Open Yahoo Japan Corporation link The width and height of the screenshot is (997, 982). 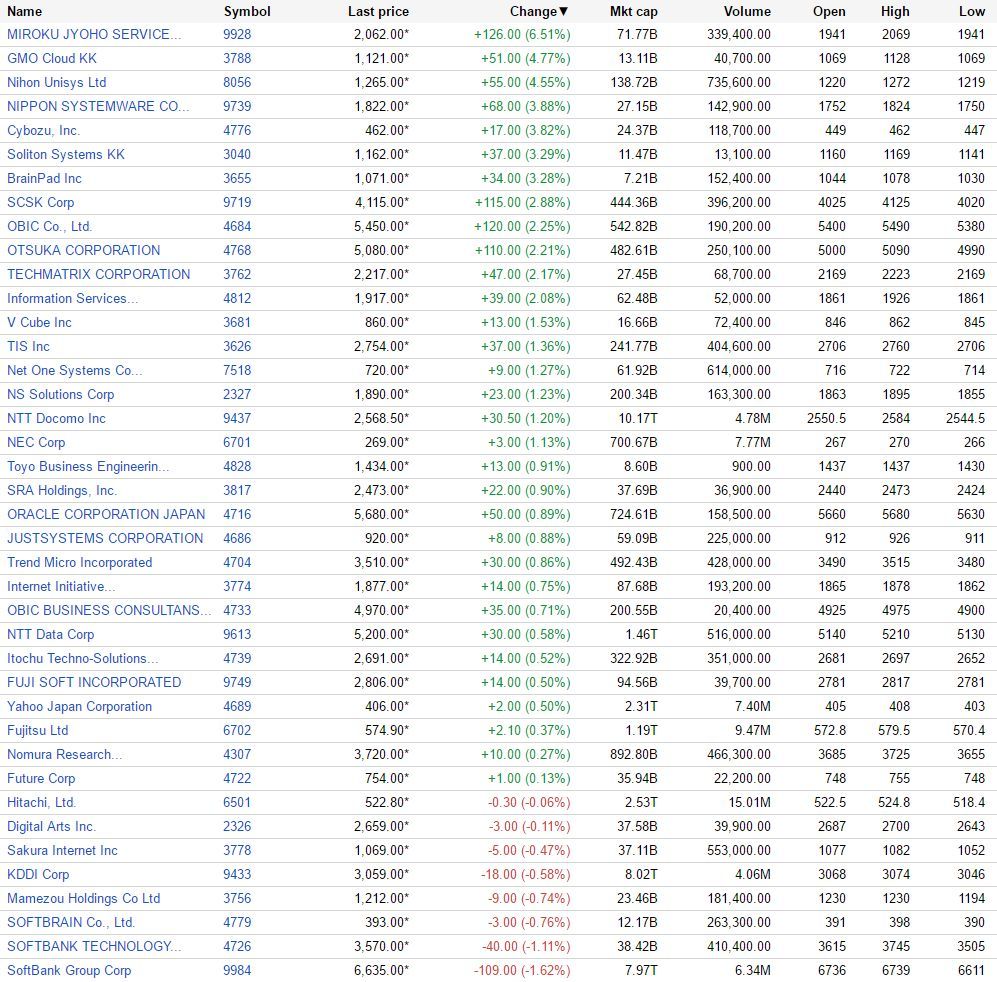pyautogui.click(x=79, y=707)
